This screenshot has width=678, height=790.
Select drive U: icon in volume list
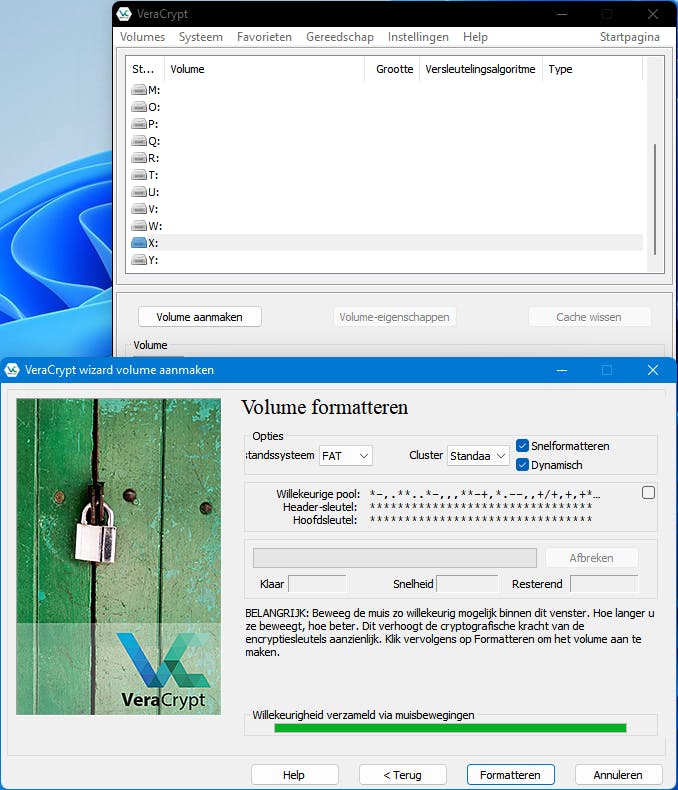point(139,192)
